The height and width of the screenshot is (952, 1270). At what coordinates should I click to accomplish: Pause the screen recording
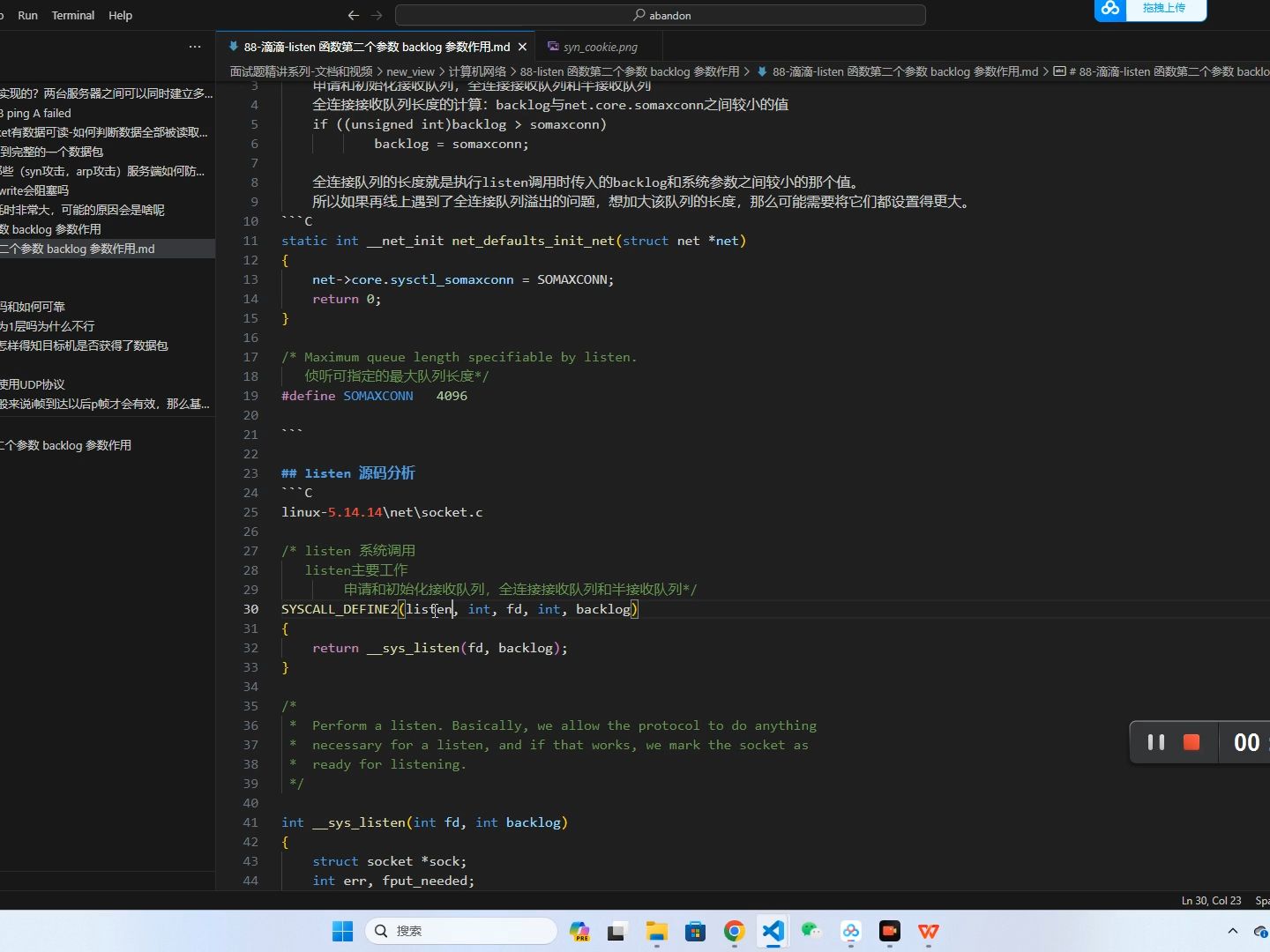point(1156,742)
